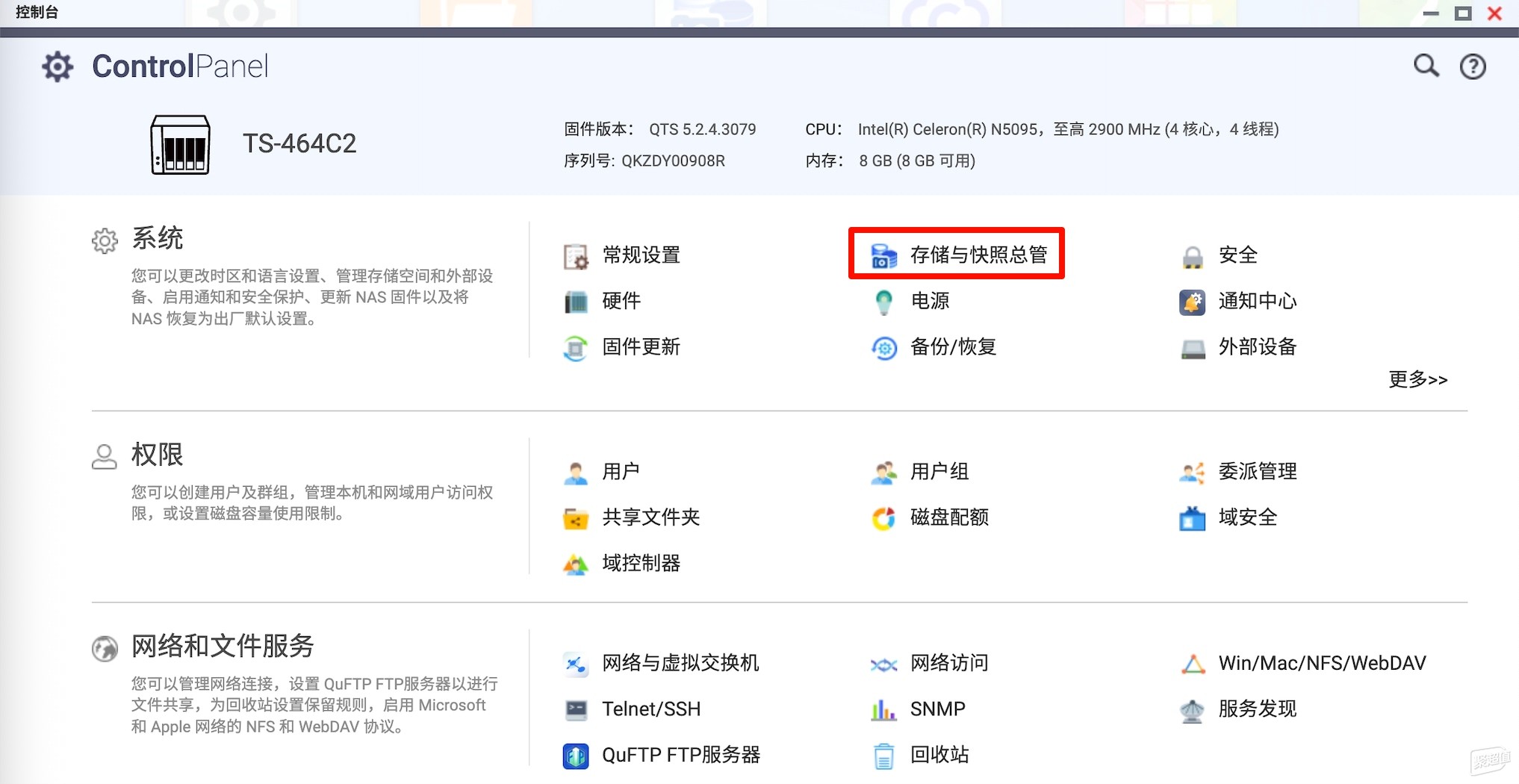Viewport: 1519px width, 784px height.
Task: Click the Power (电源) bulb icon
Action: [884, 302]
